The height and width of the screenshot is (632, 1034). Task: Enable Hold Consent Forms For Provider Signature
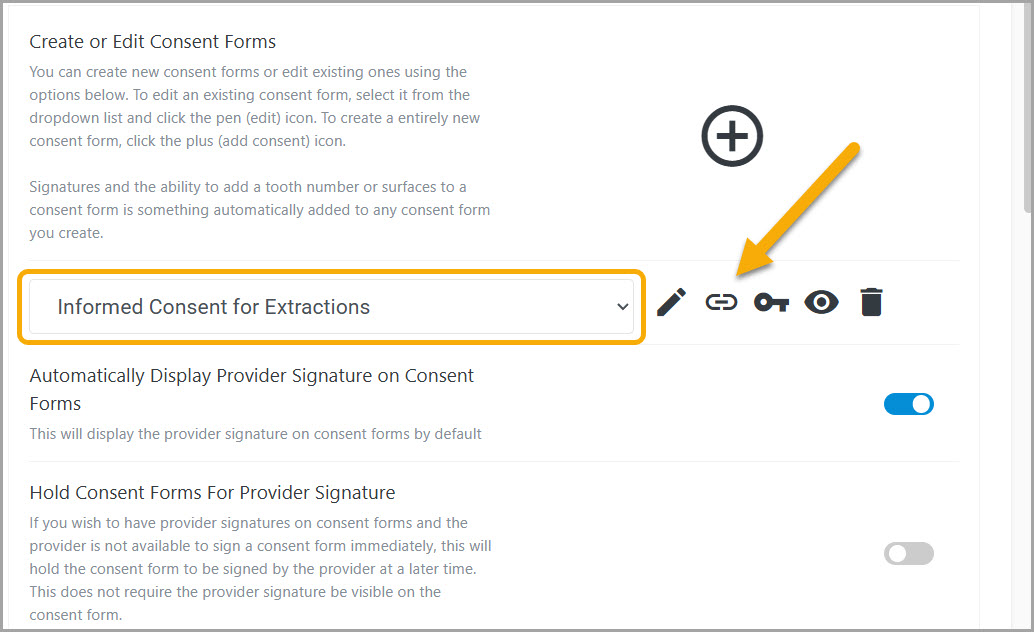pyautogui.click(x=908, y=554)
